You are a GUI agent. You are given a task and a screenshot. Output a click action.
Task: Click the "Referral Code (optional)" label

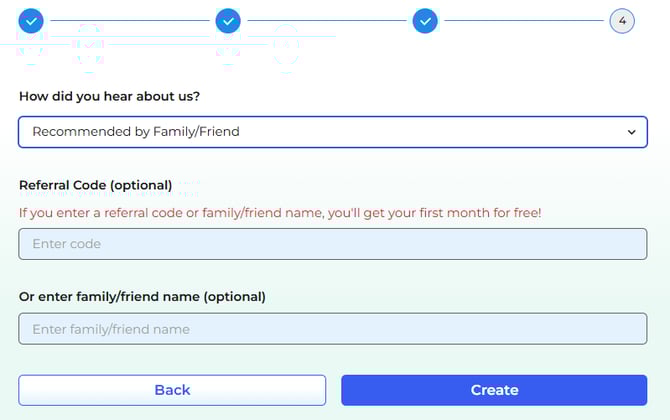[95, 185]
